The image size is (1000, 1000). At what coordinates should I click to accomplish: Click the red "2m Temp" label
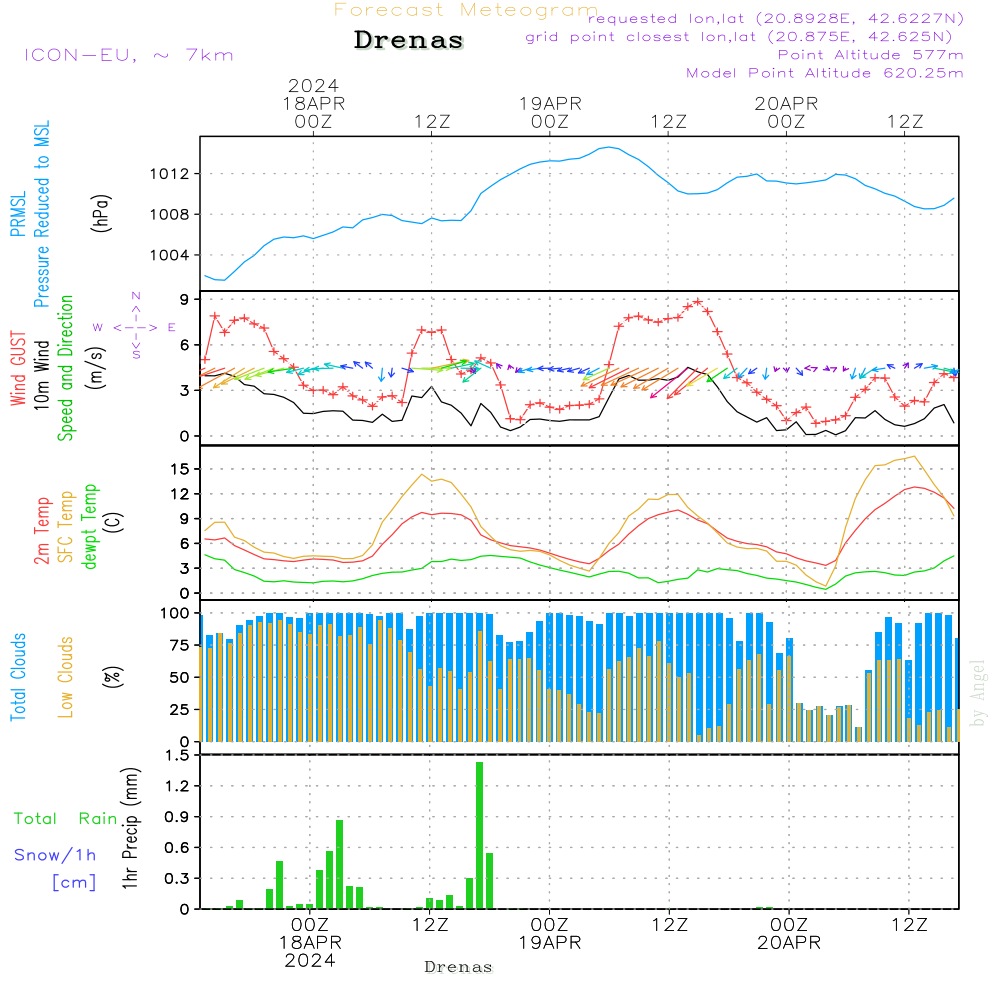coord(41,531)
